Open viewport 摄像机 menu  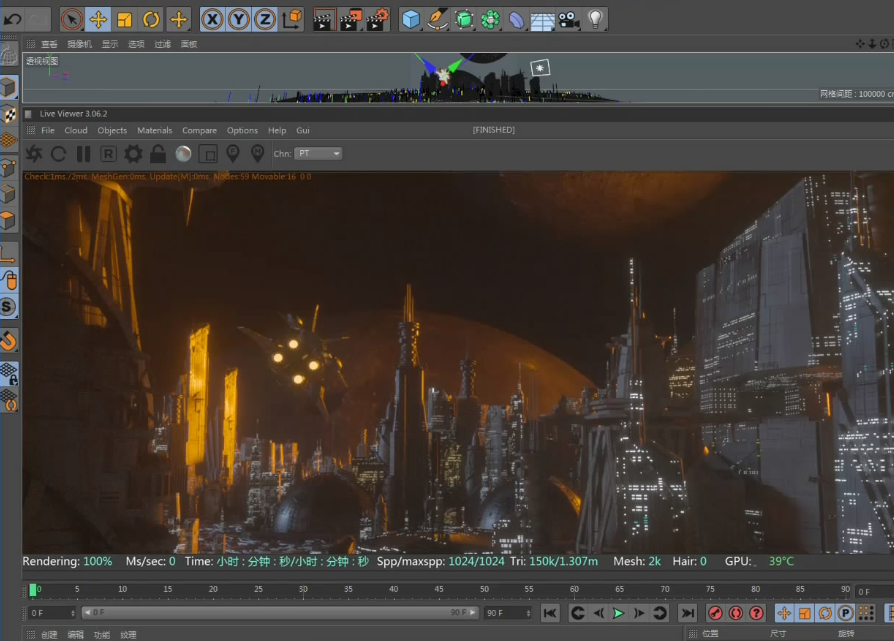[79, 44]
